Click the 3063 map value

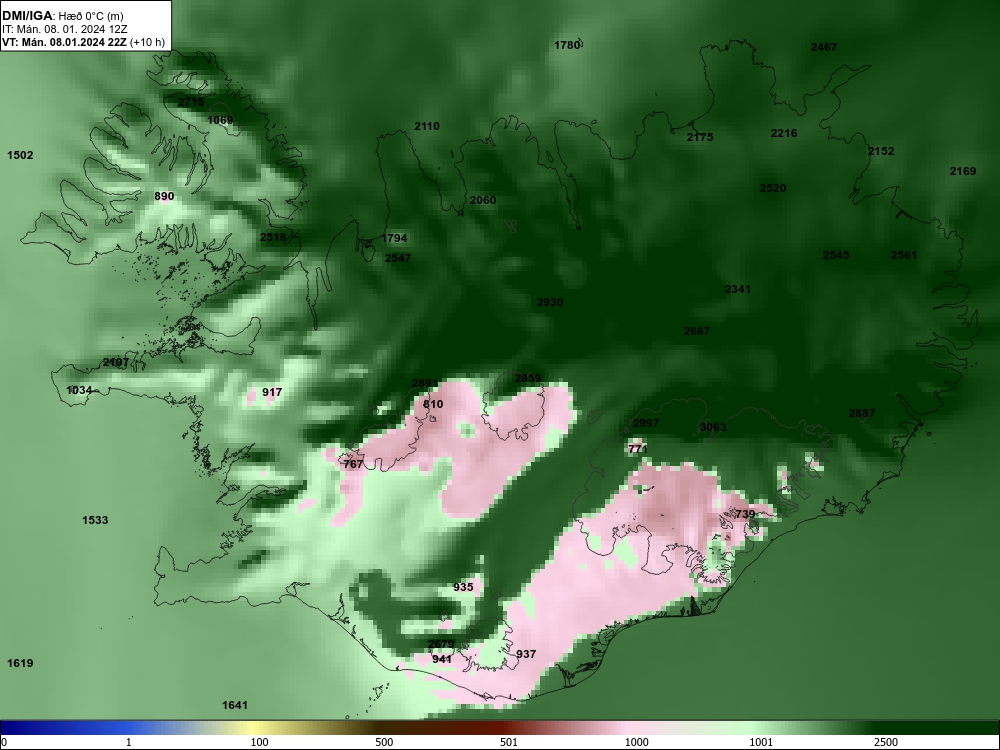(712, 427)
